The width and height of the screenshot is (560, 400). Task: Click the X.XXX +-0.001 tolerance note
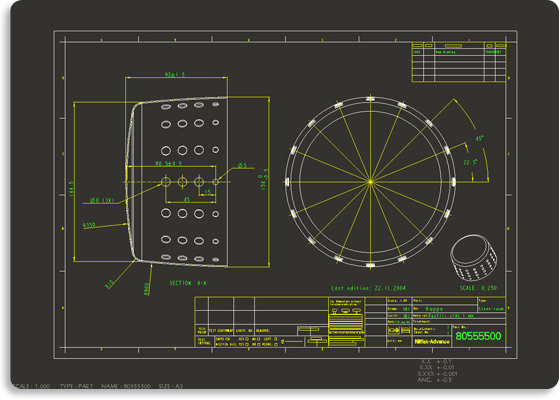tap(438, 374)
